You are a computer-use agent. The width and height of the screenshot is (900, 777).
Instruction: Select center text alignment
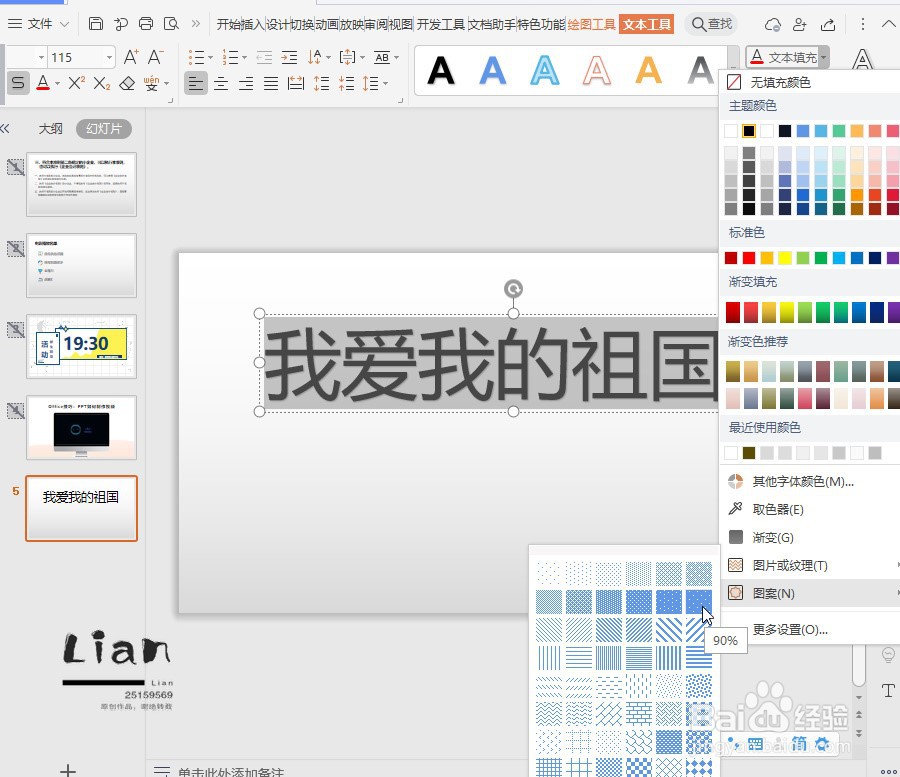pyautogui.click(x=221, y=84)
